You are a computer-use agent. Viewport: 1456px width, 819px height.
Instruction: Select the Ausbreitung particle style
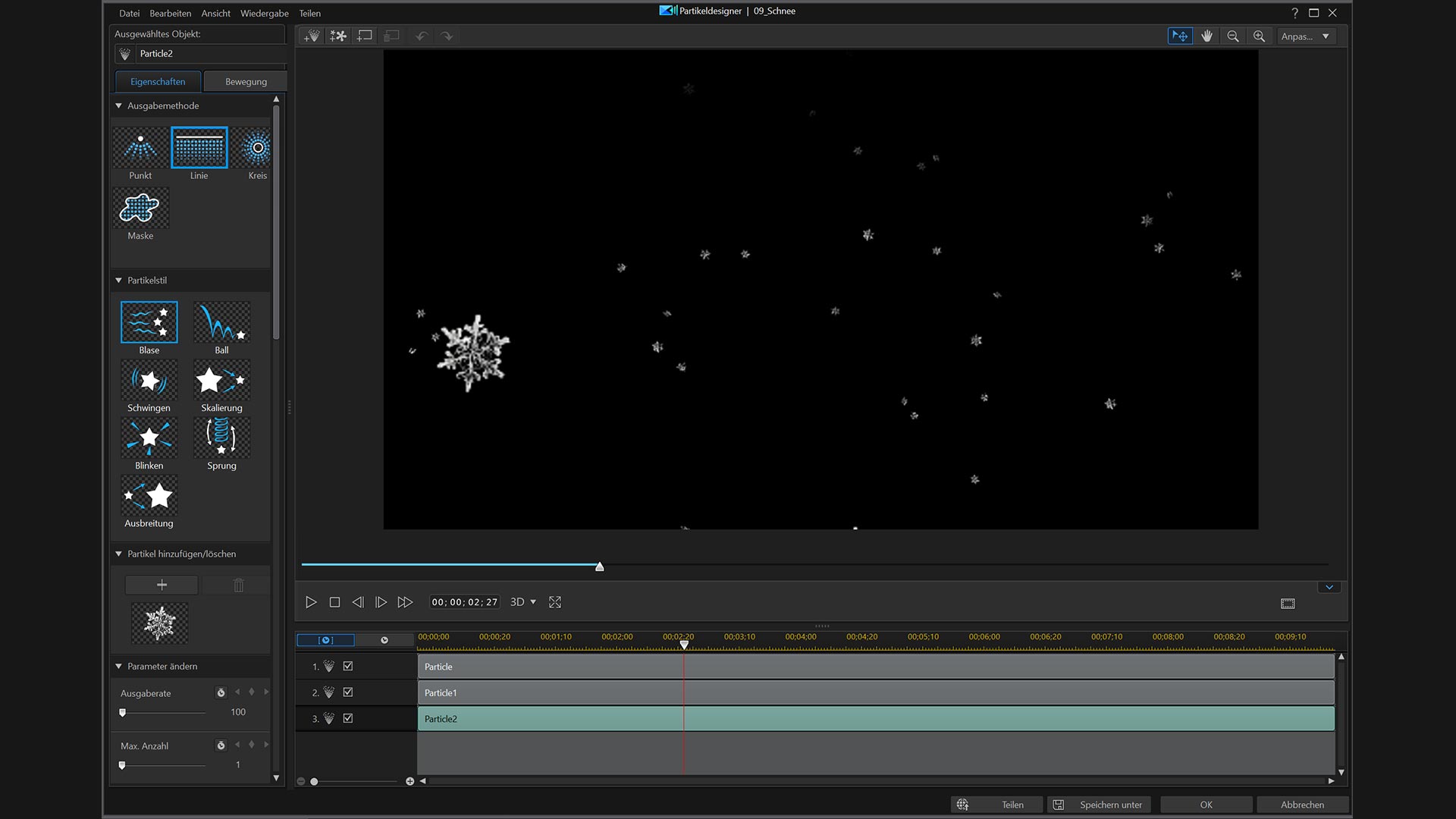point(149,496)
